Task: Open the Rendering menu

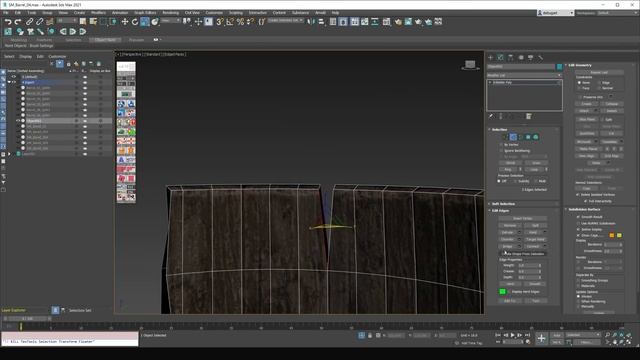Action: click(170, 13)
